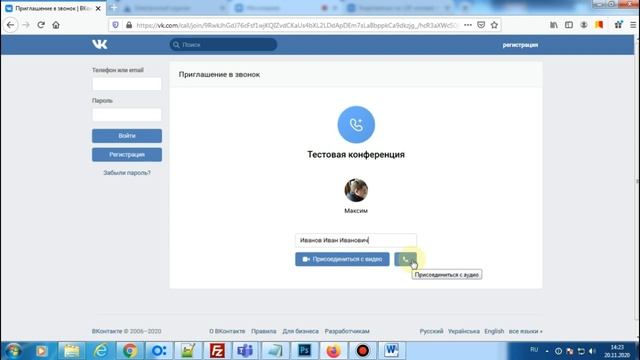The image size is (640, 360).
Task: Click the volume speaker tray icon
Action: point(592,351)
